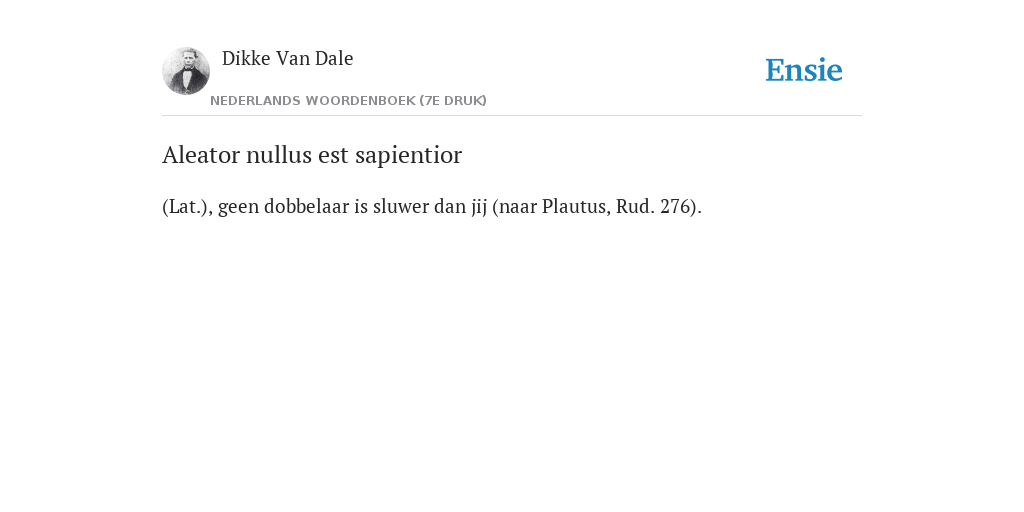
Task: Click the word WOORDENBOEK in the subtitle
Action: (360, 101)
